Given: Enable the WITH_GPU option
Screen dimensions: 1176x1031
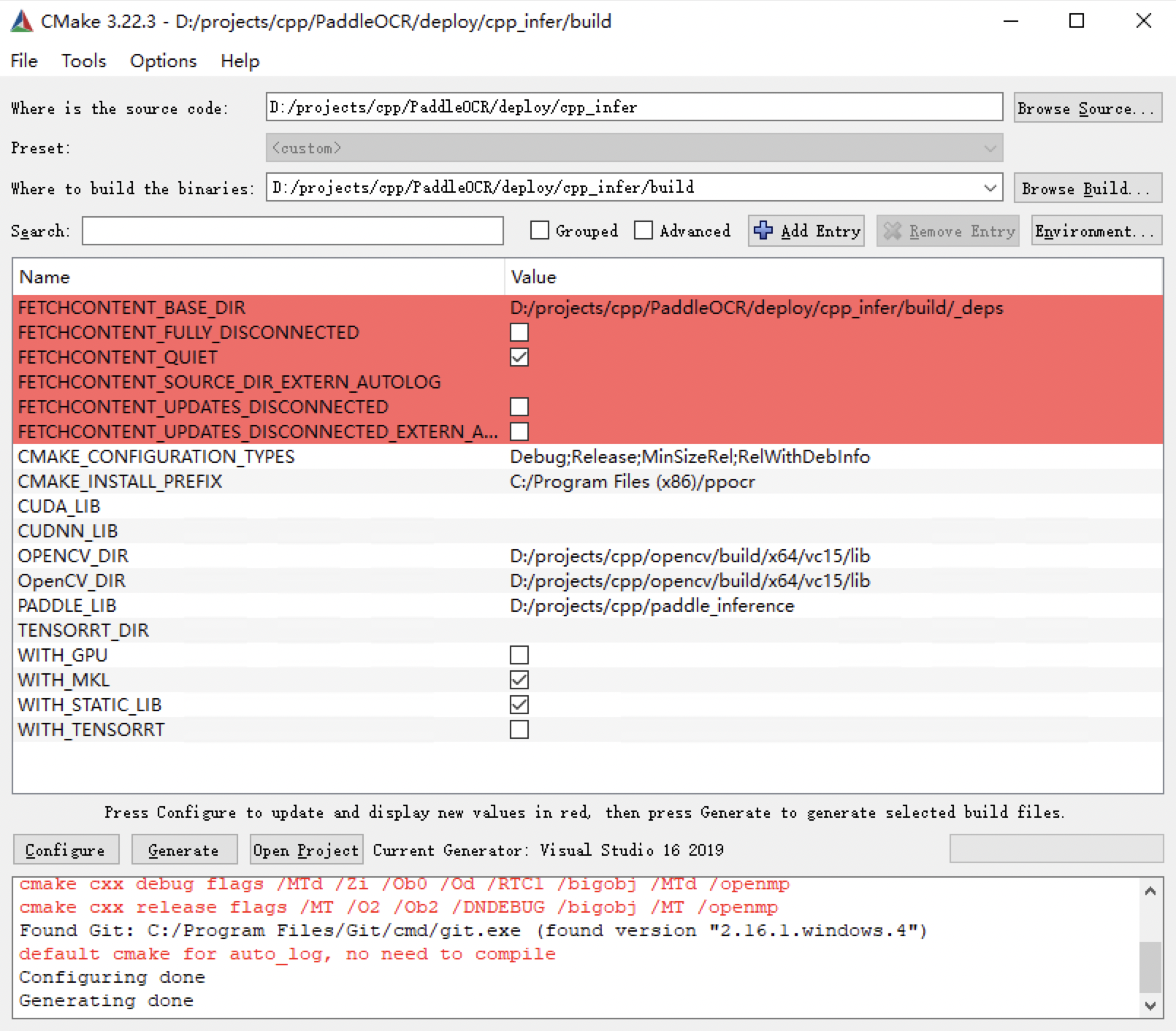Looking at the screenshot, I should click(x=519, y=655).
